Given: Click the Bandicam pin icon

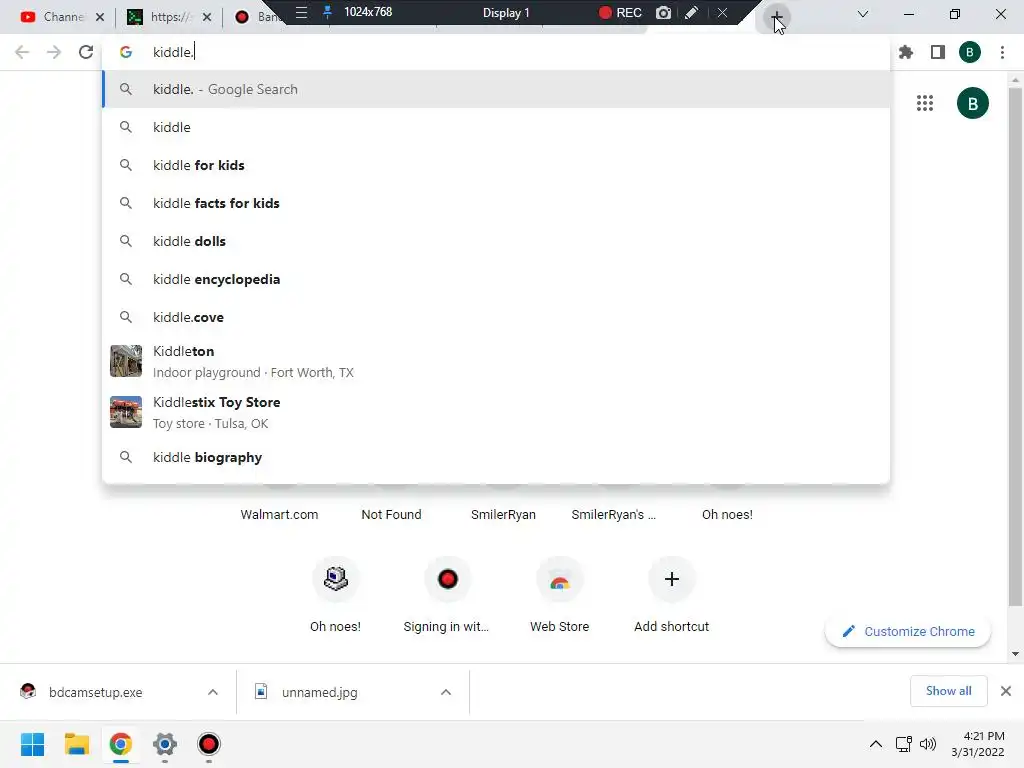Looking at the screenshot, I should tap(327, 12).
